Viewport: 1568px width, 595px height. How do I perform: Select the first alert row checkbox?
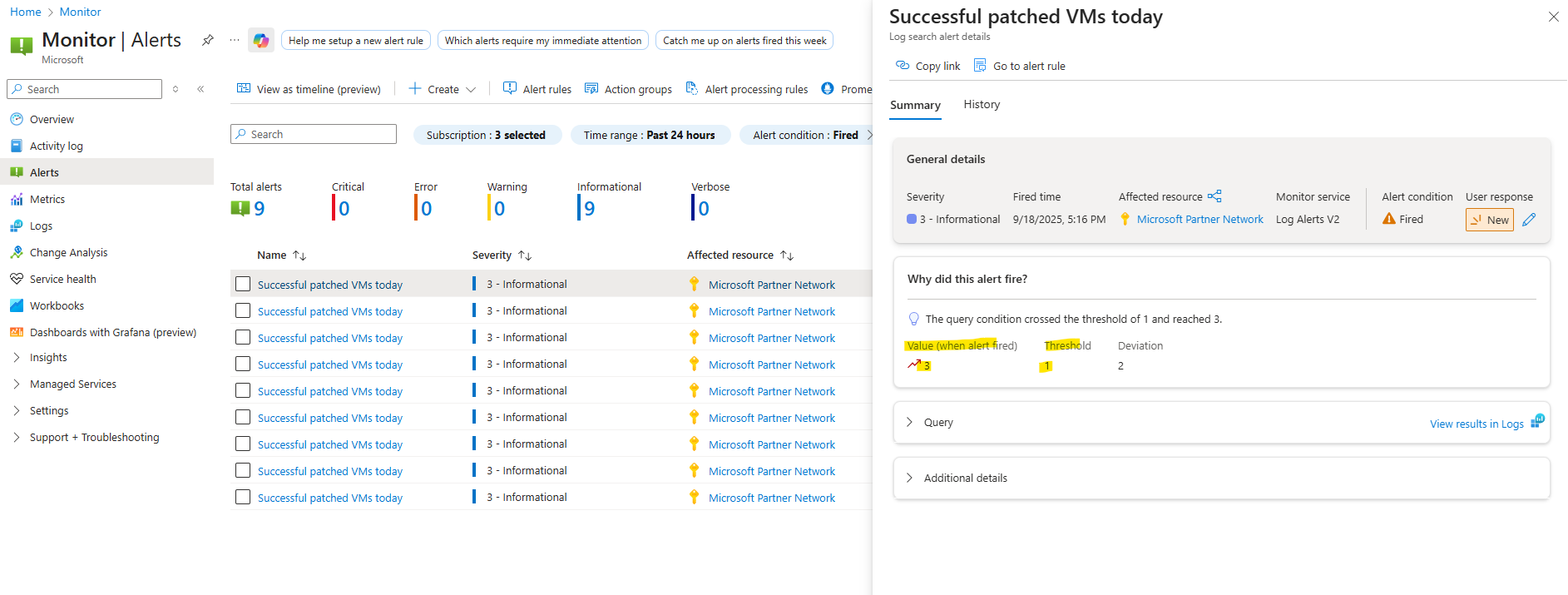pos(243,284)
